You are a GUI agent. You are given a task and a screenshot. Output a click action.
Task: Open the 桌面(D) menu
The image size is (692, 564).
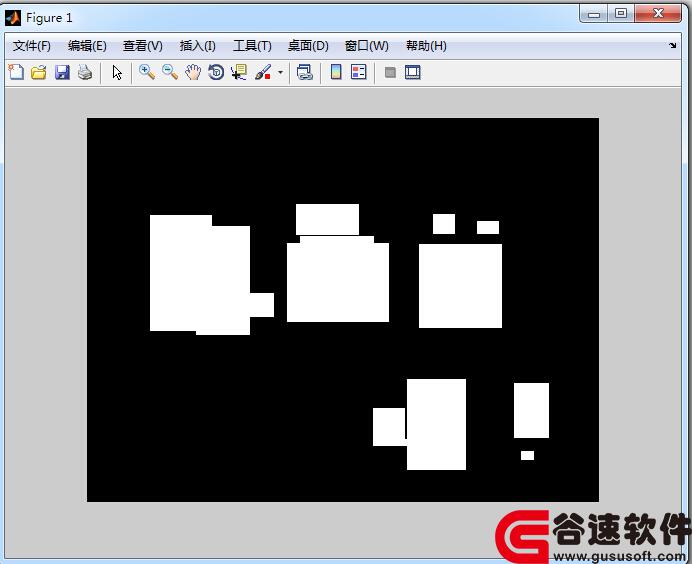[x=308, y=46]
